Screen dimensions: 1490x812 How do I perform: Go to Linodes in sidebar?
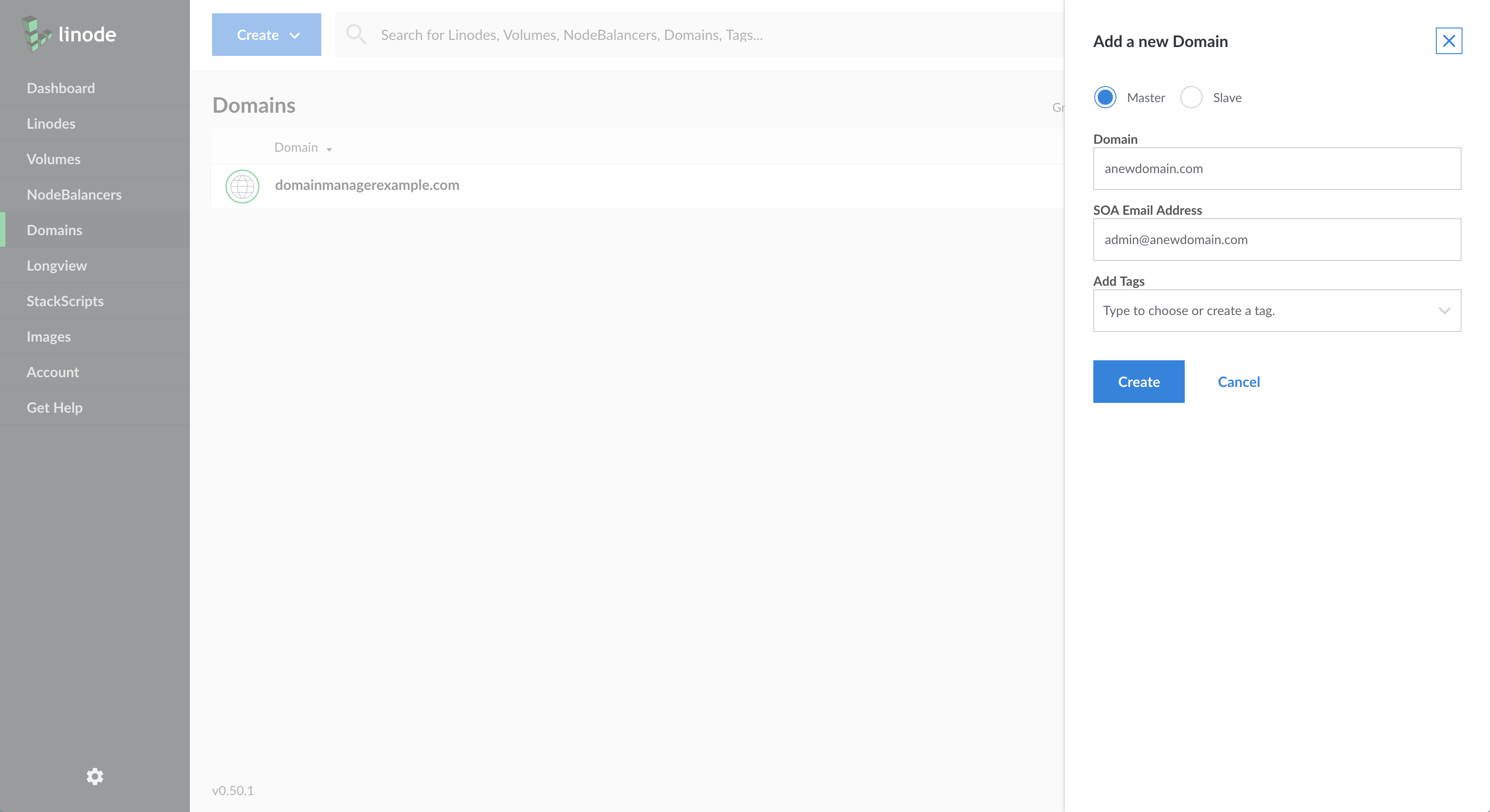click(51, 124)
